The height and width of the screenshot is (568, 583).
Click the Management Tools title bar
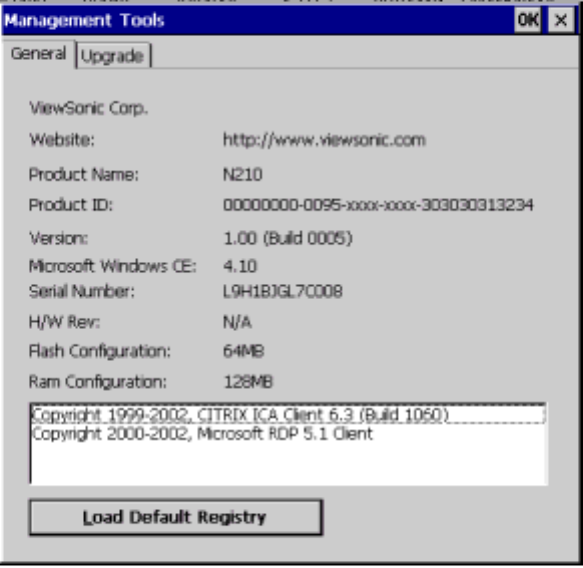click(x=257, y=20)
